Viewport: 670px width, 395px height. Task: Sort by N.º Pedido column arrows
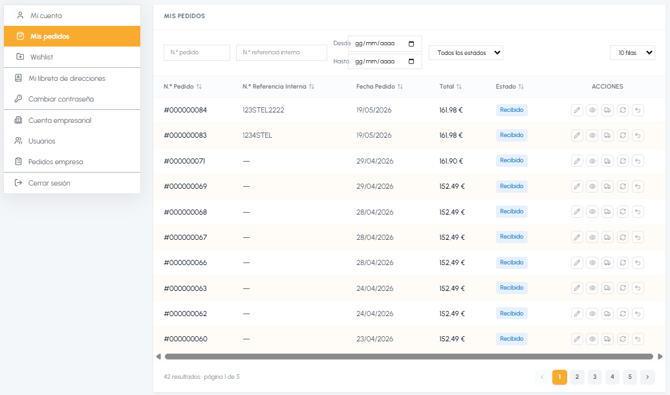pos(199,87)
